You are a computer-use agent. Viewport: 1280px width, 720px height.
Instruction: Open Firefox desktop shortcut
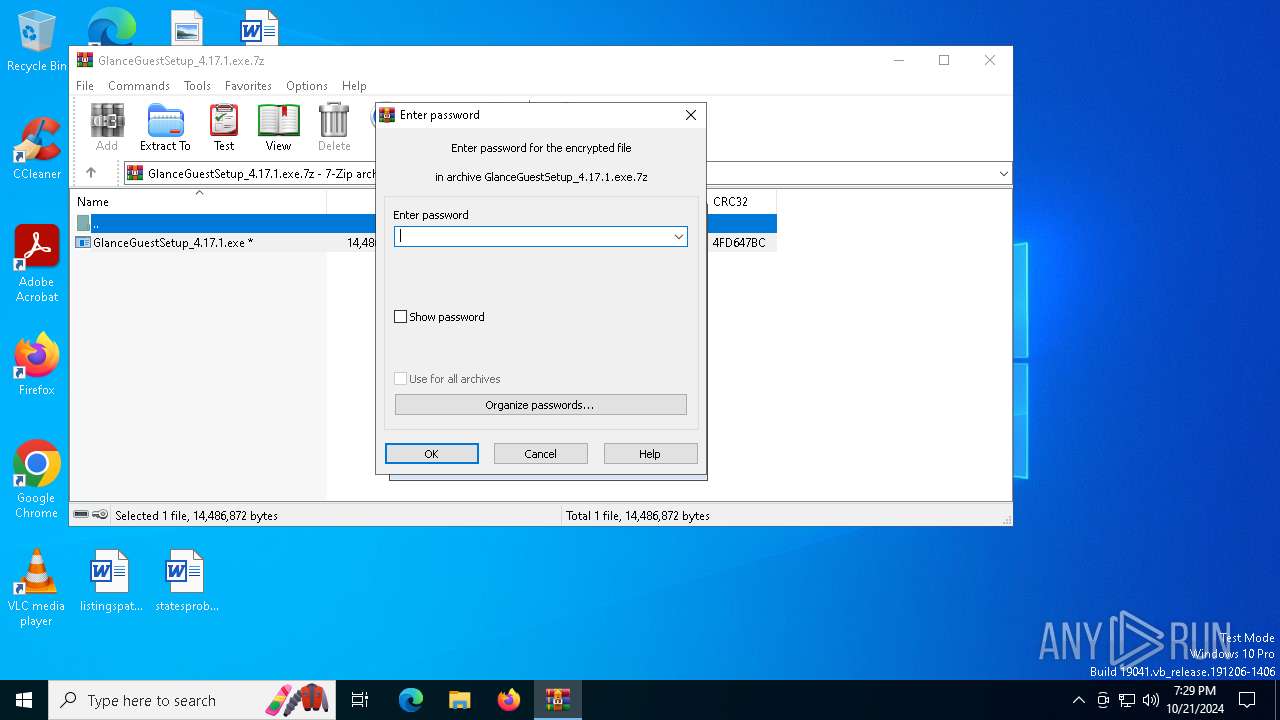tap(37, 364)
